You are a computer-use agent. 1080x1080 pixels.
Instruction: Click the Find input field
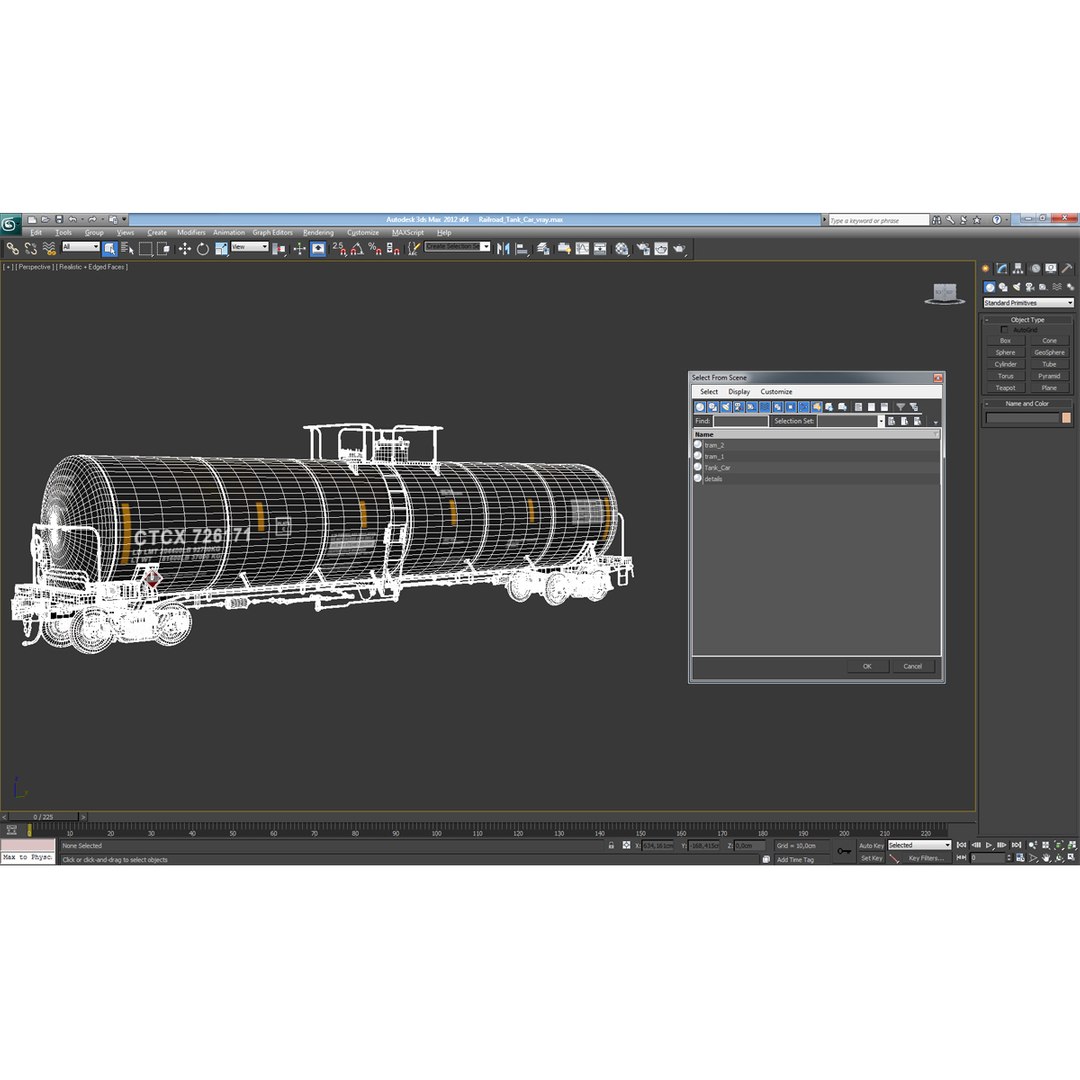(x=740, y=421)
